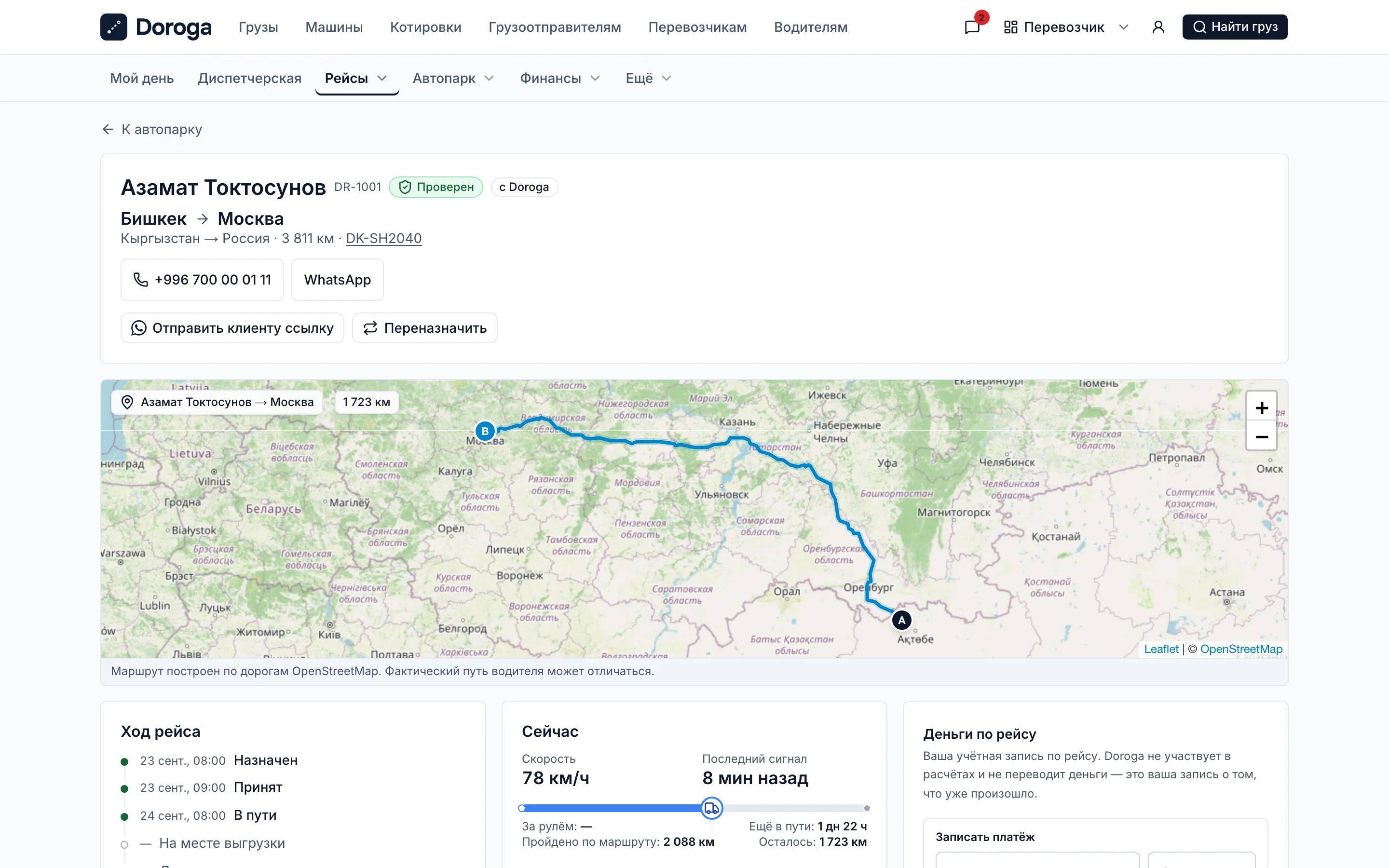Open the messages chat icon
Image resolution: width=1389 pixels, height=868 pixels.
(972, 27)
